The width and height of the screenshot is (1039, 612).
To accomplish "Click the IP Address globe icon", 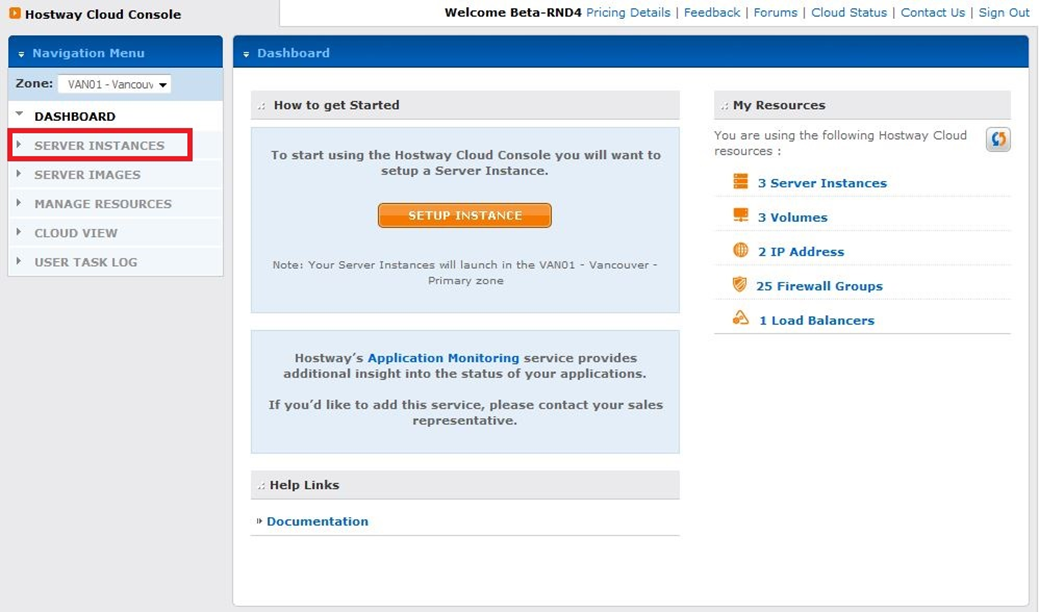I will [740, 250].
